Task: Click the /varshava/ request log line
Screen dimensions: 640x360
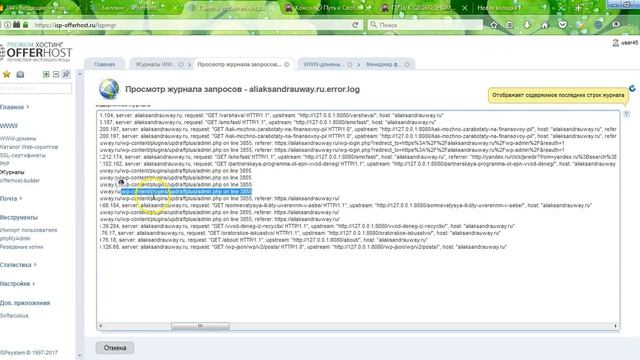Action: tap(271, 115)
